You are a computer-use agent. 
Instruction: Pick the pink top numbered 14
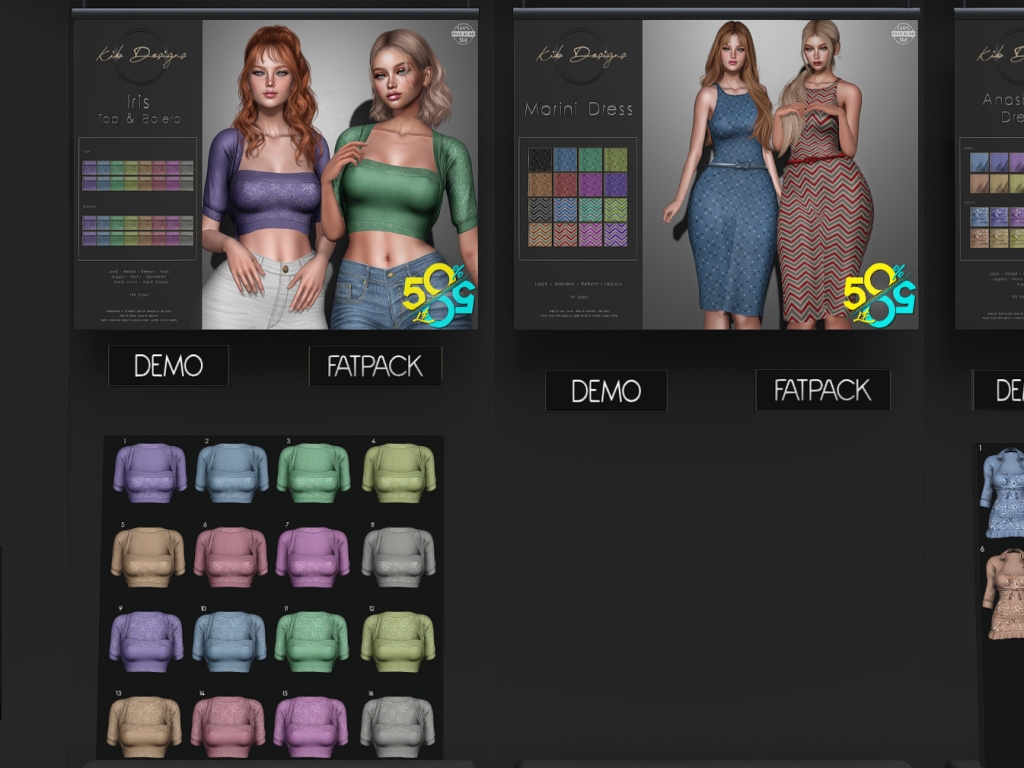pos(232,724)
